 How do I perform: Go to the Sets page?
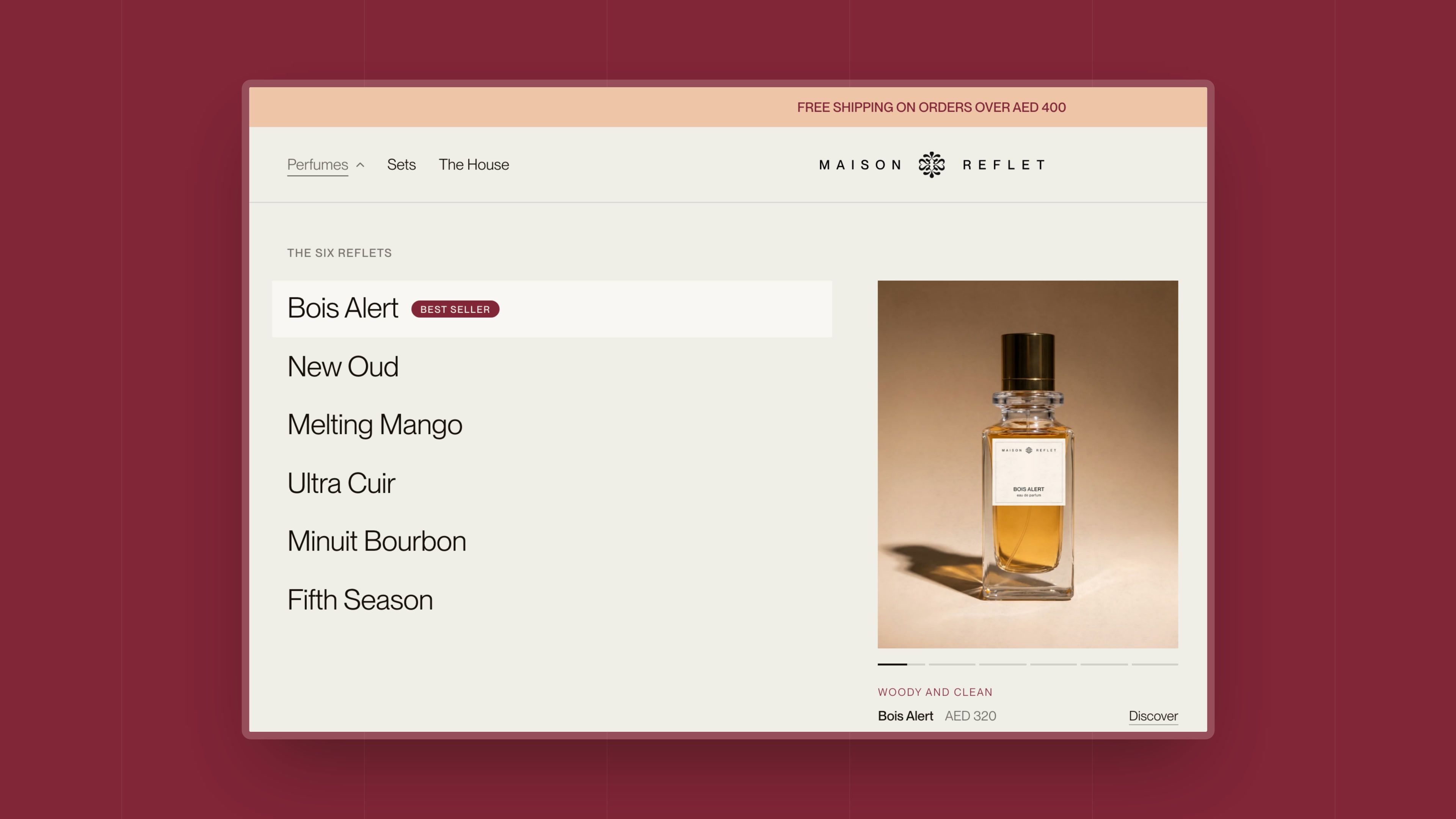[x=401, y=165]
